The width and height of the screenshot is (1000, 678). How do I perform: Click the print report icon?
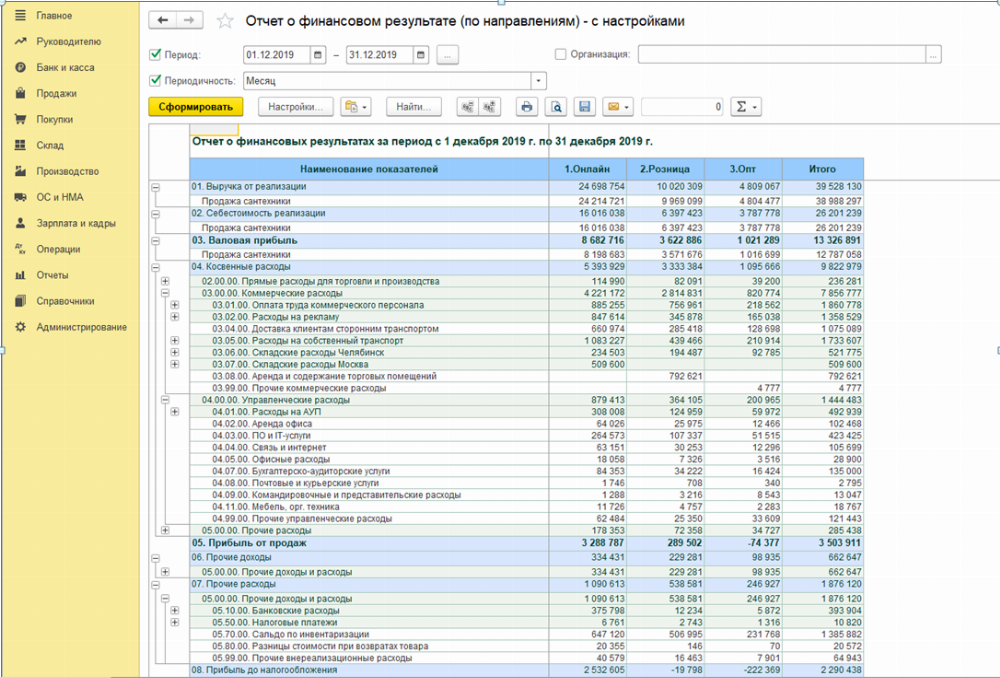click(527, 106)
